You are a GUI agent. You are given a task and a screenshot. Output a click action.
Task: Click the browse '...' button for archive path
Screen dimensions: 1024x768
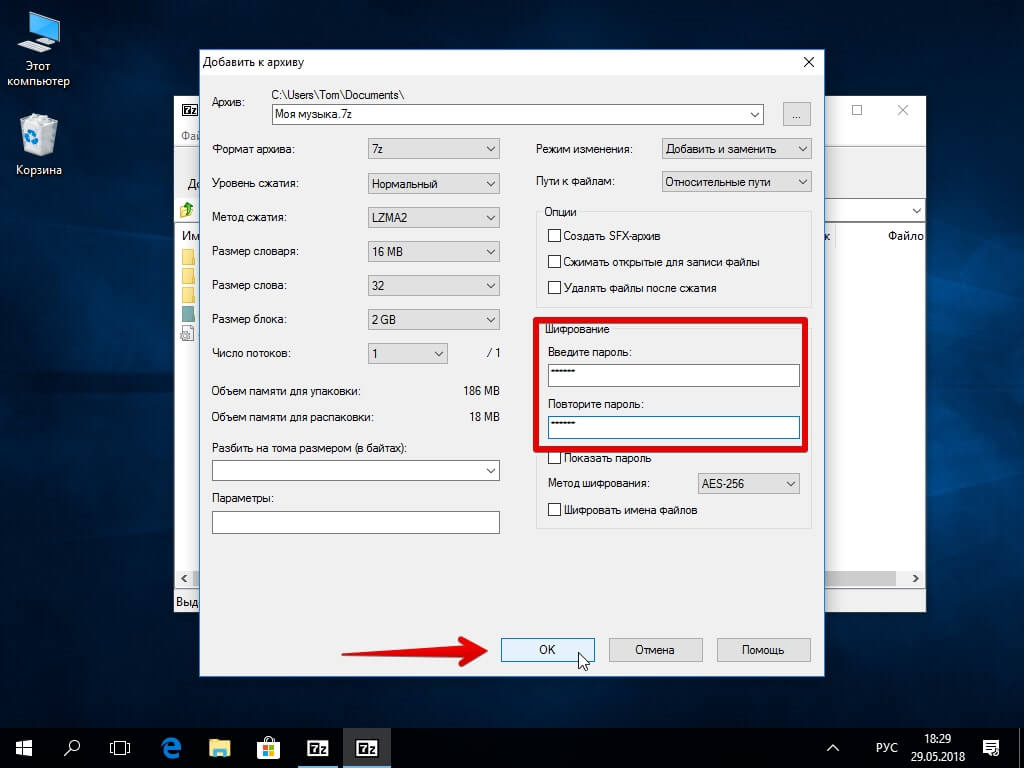point(797,114)
